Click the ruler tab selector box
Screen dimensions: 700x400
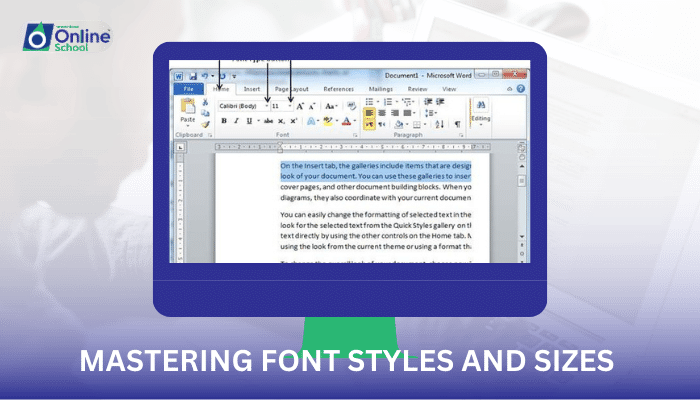(x=180, y=147)
